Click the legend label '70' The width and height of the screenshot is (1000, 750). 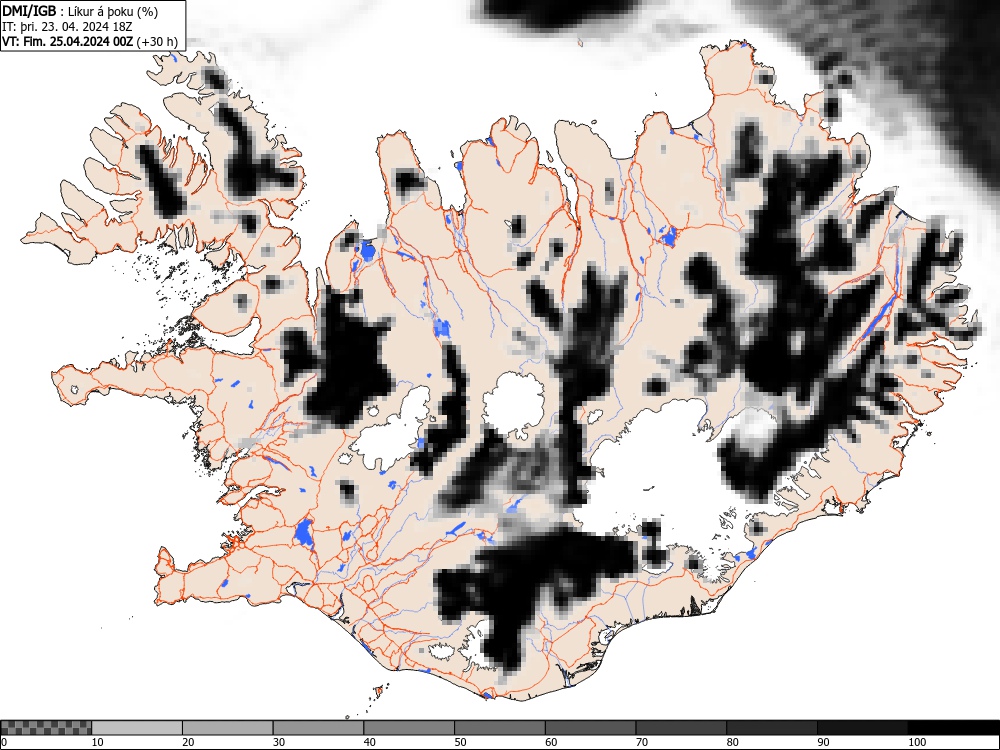[x=642, y=742]
